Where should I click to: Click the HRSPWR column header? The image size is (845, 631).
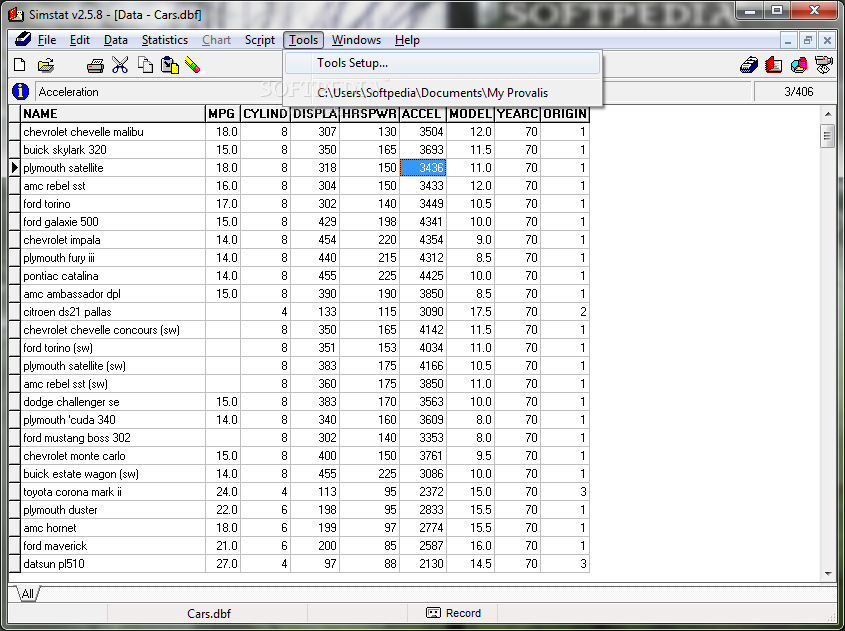pyautogui.click(x=369, y=114)
